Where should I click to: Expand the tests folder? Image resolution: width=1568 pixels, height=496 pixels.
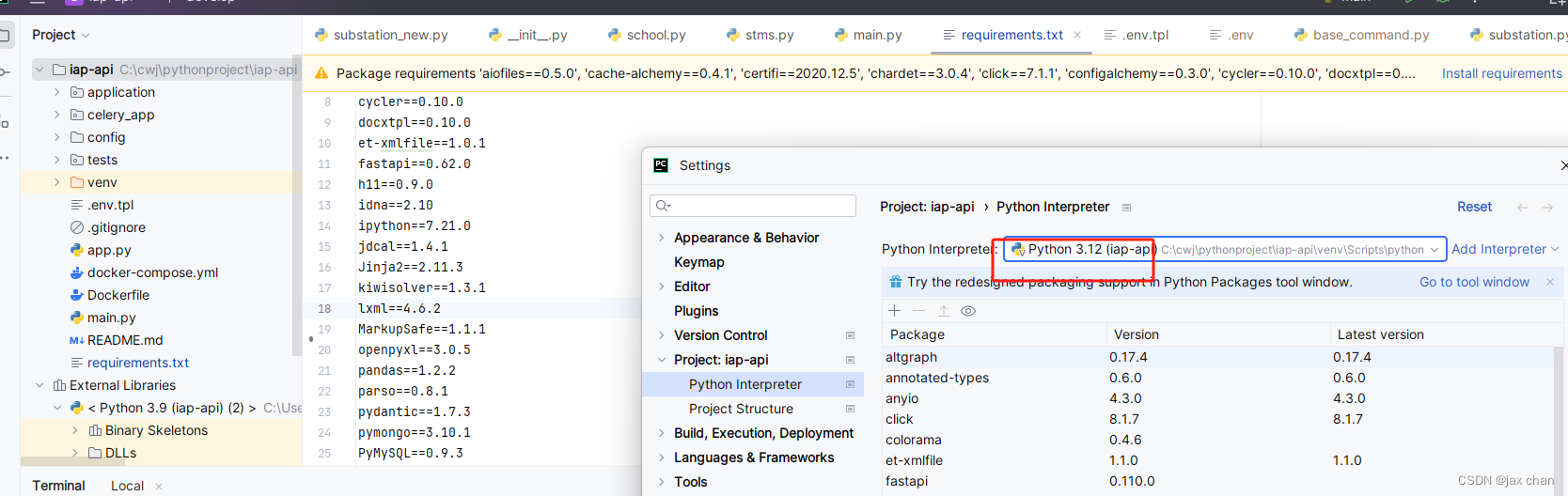pos(57,160)
